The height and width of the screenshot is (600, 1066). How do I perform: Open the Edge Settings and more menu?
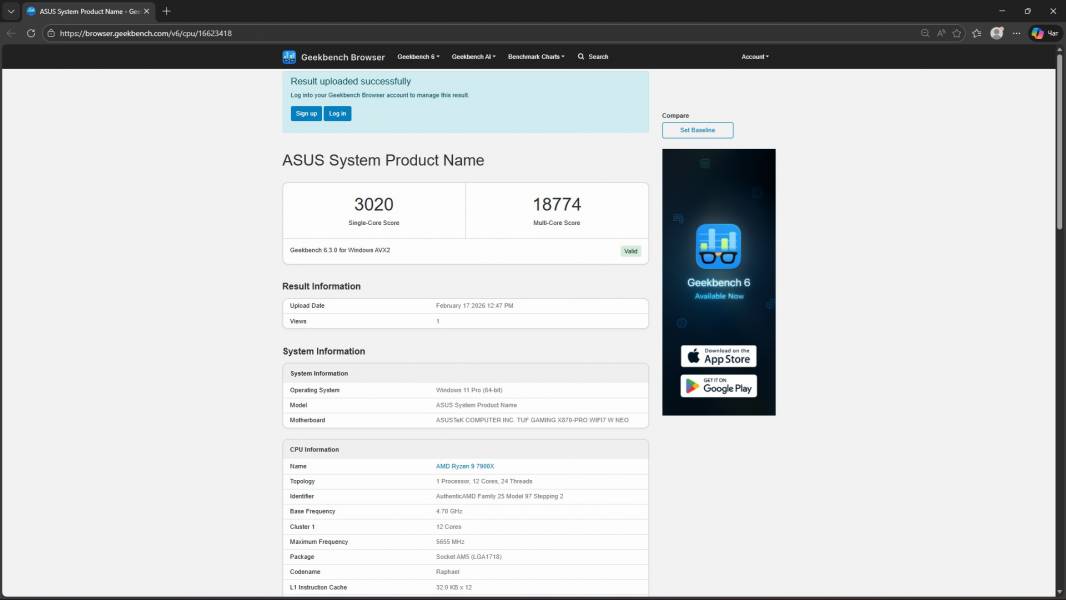pyautogui.click(x=1016, y=33)
